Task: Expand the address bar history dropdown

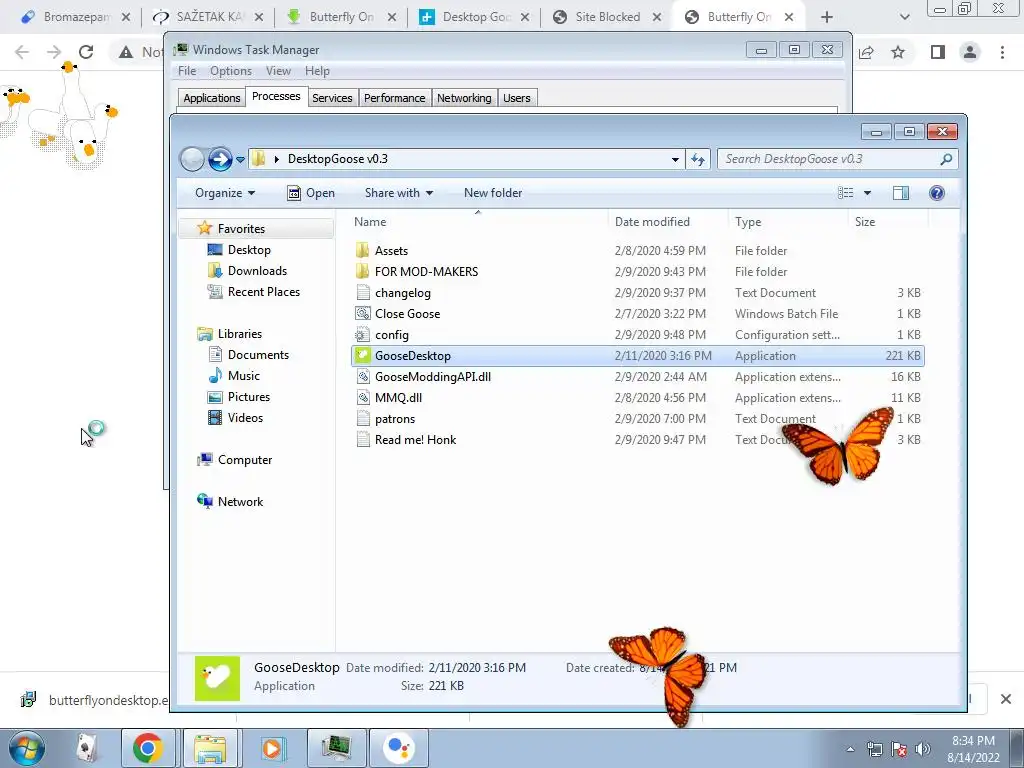Action: tap(675, 159)
